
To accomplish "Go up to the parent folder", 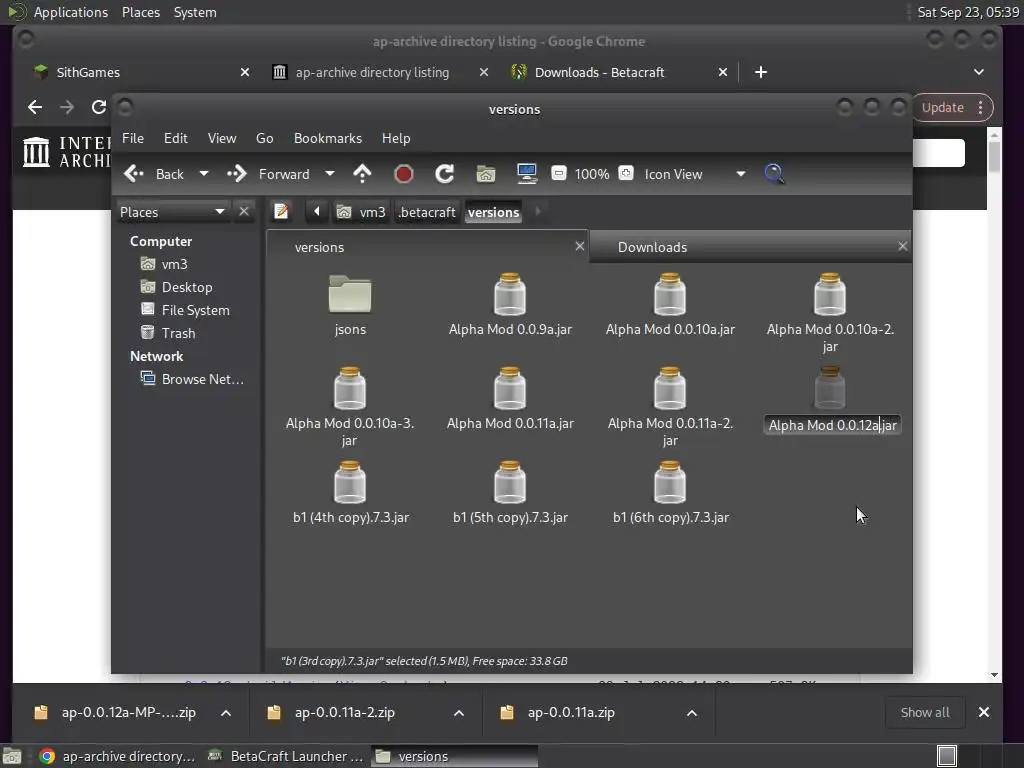I will [362, 174].
